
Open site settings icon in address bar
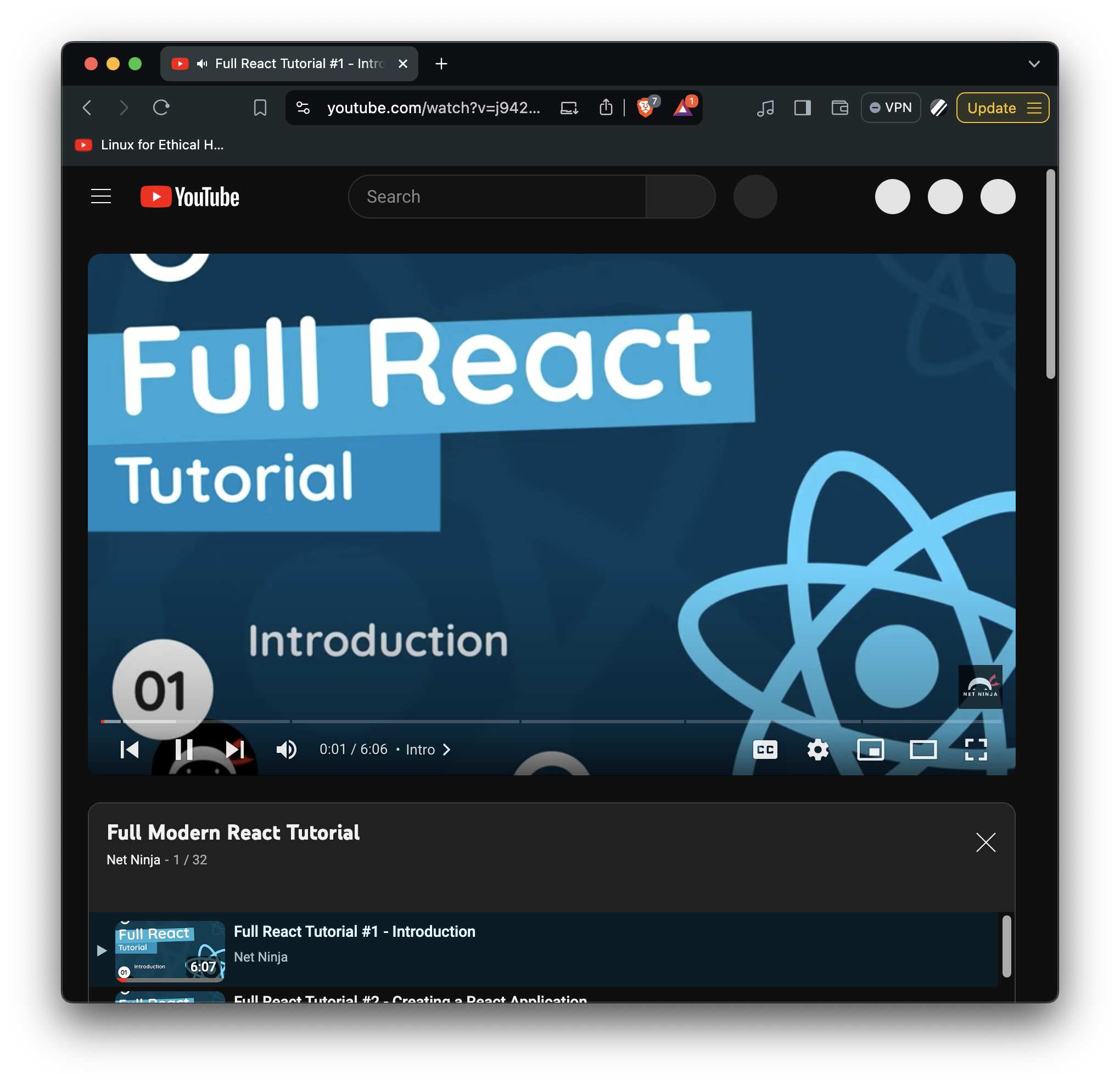[303, 108]
